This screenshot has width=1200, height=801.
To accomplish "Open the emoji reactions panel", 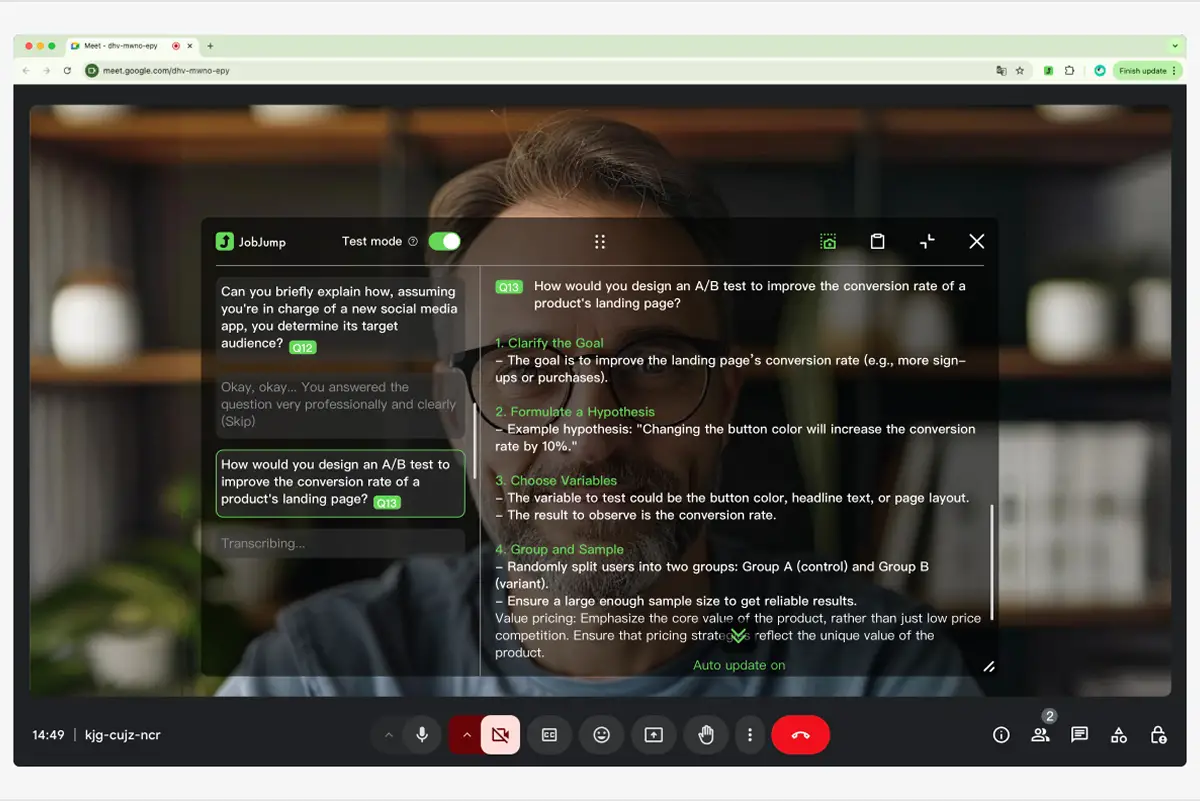I will 601,735.
